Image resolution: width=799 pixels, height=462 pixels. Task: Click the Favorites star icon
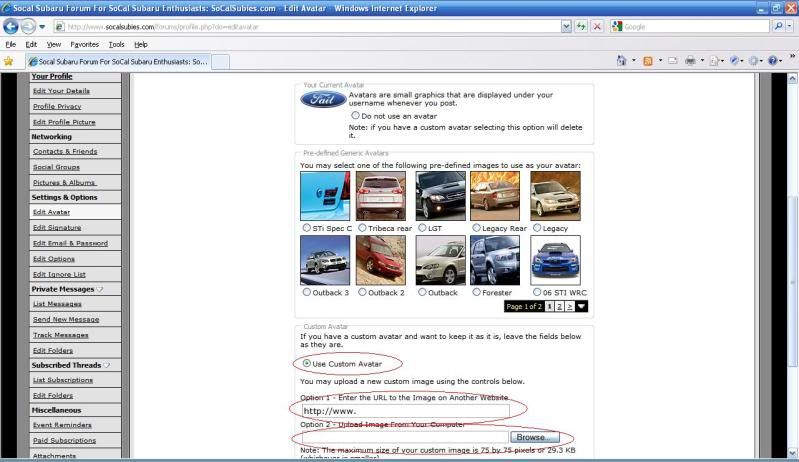coord(9,61)
